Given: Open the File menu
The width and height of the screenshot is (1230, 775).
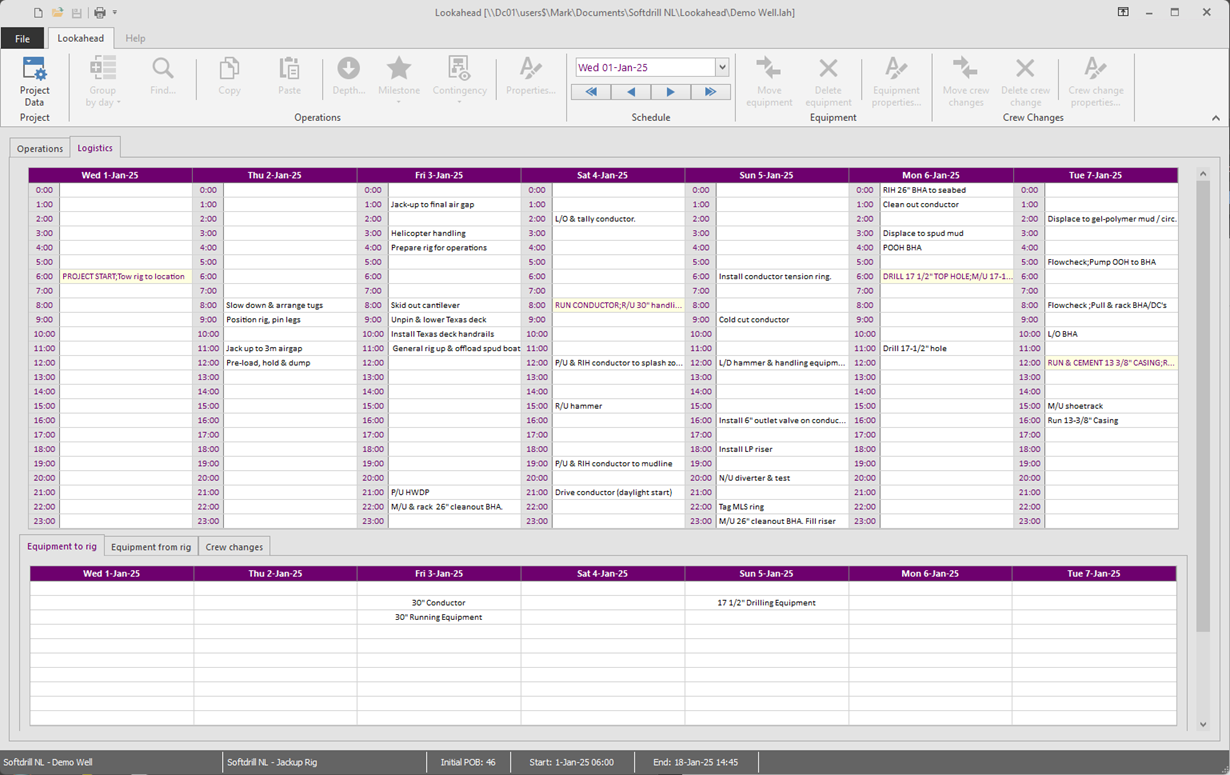Looking at the screenshot, I should [22, 38].
